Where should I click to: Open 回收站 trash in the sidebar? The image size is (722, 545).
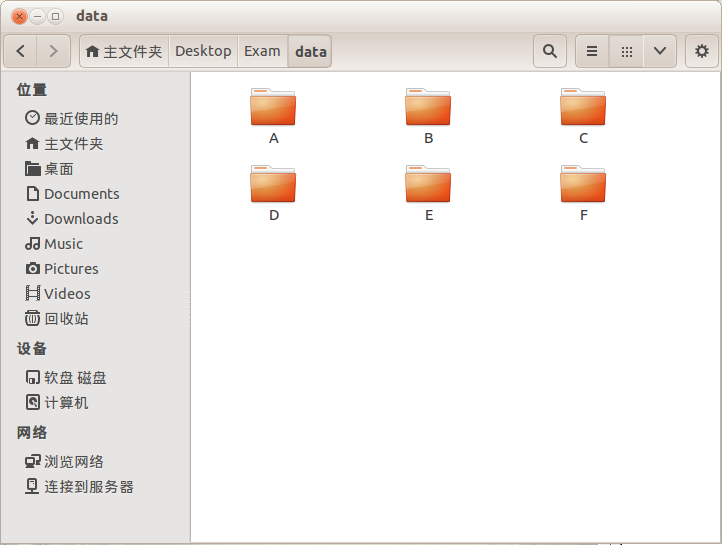[66, 319]
